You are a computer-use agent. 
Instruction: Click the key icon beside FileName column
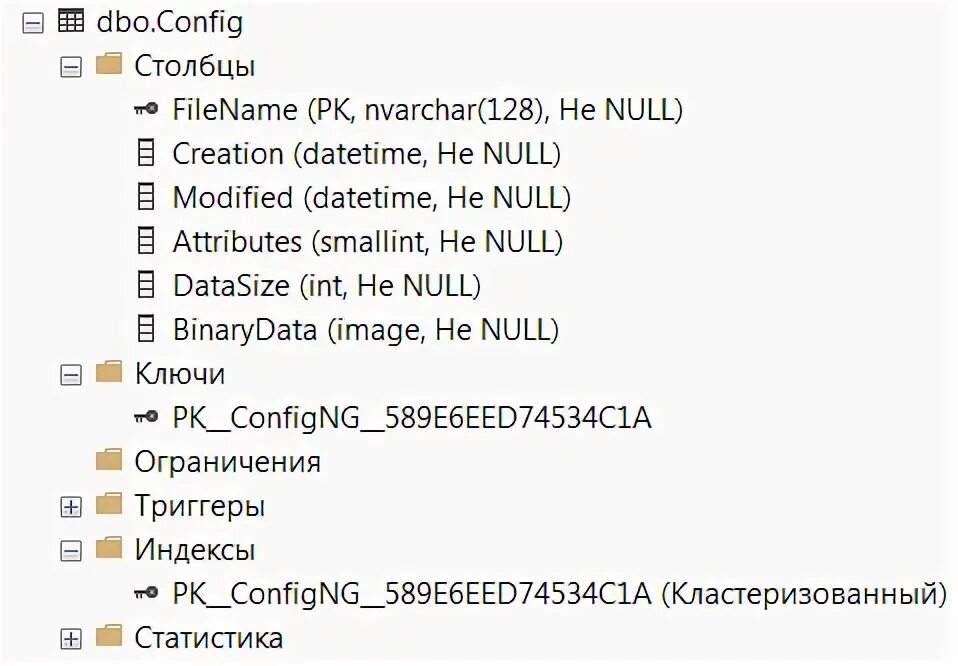[146, 110]
